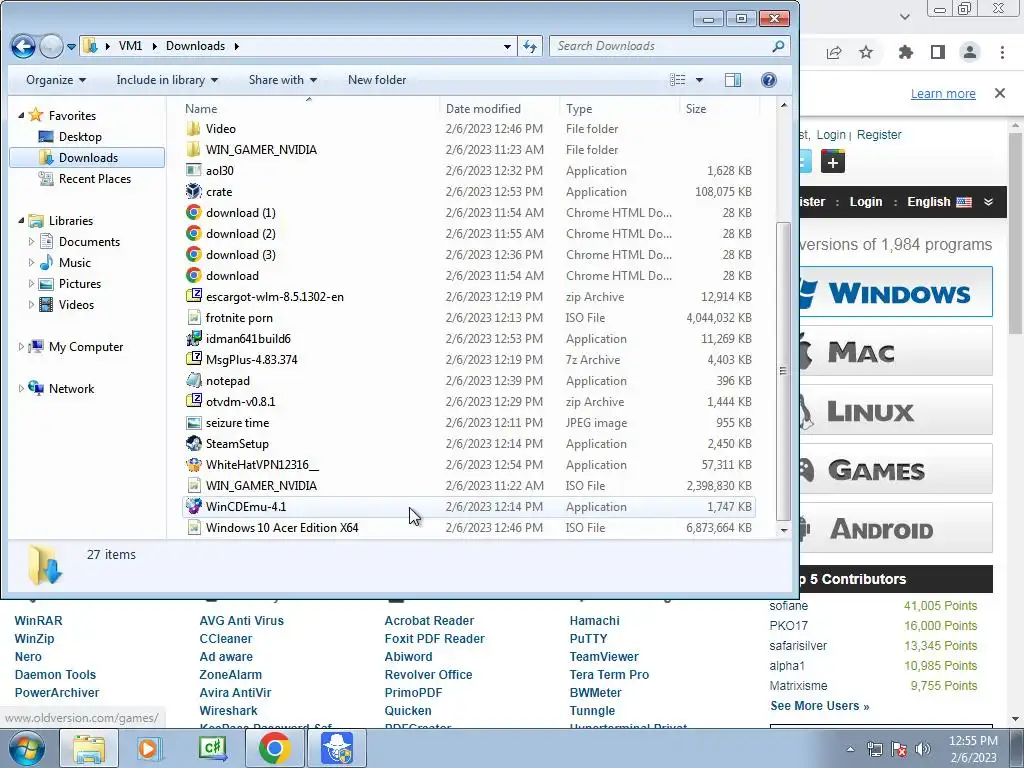Open Chrome extensions puzzle icon

(x=905, y=52)
